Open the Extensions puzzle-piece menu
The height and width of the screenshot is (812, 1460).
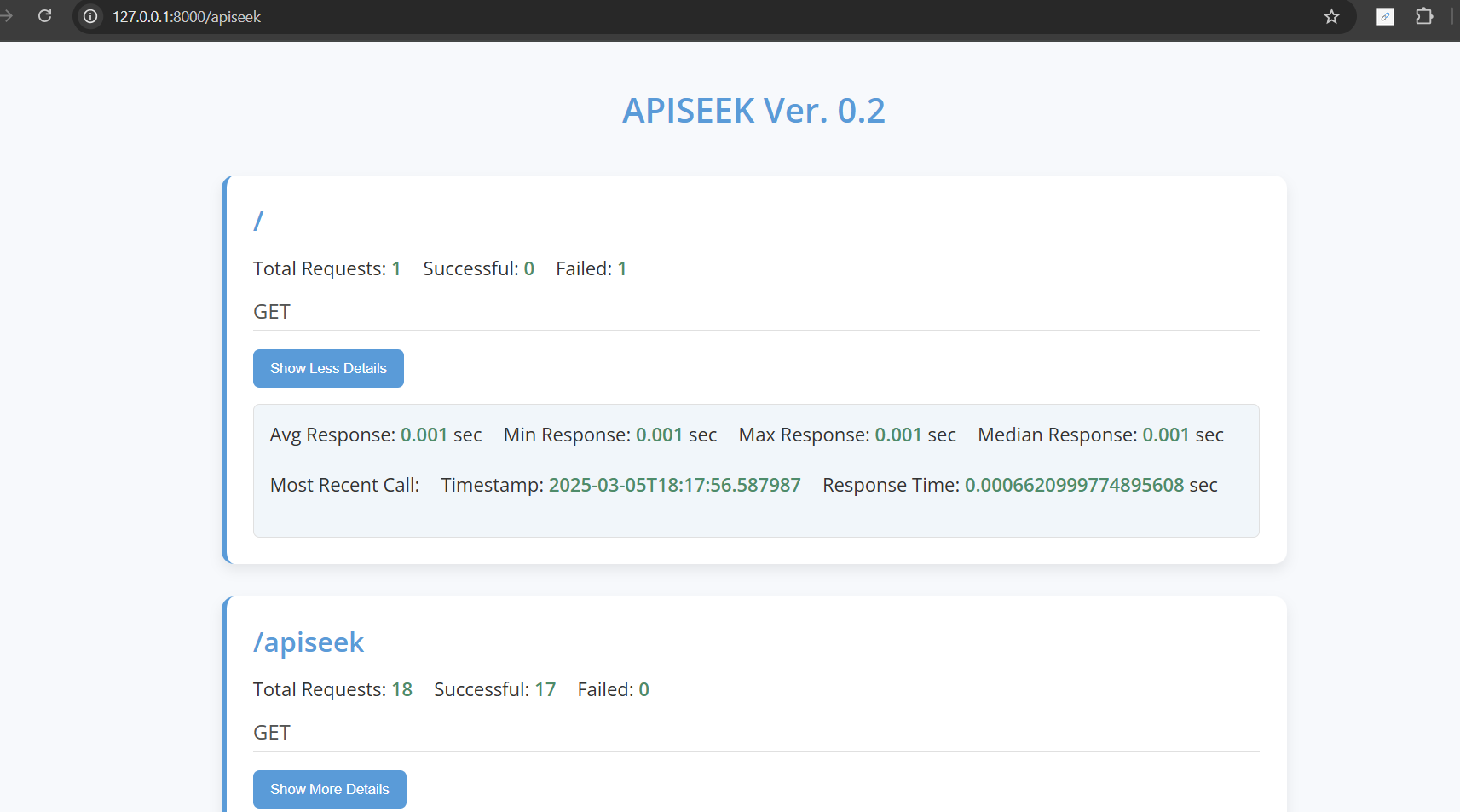tap(1424, 16)
